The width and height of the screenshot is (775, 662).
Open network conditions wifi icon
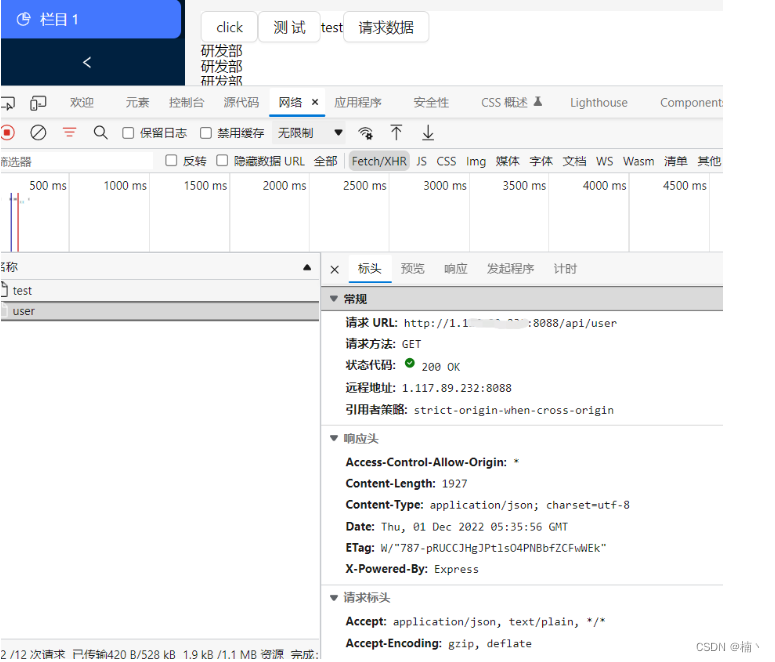(365, 133)
